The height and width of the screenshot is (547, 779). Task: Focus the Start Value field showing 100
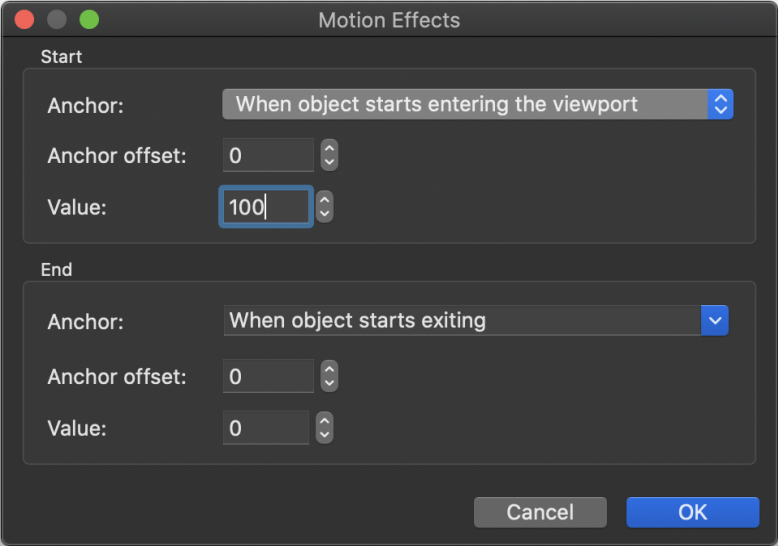pyautogui.click(x=266, y=207)
